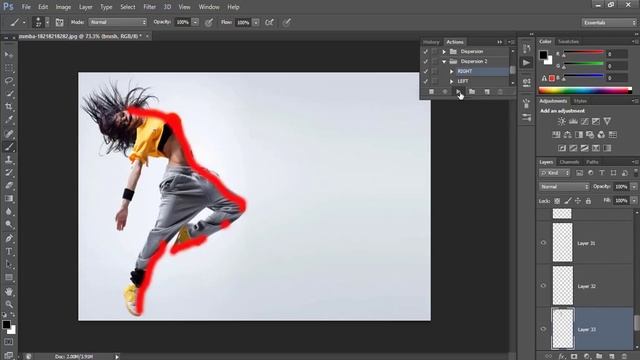Open brush preset picker dropdown

(x=47, y=22)
